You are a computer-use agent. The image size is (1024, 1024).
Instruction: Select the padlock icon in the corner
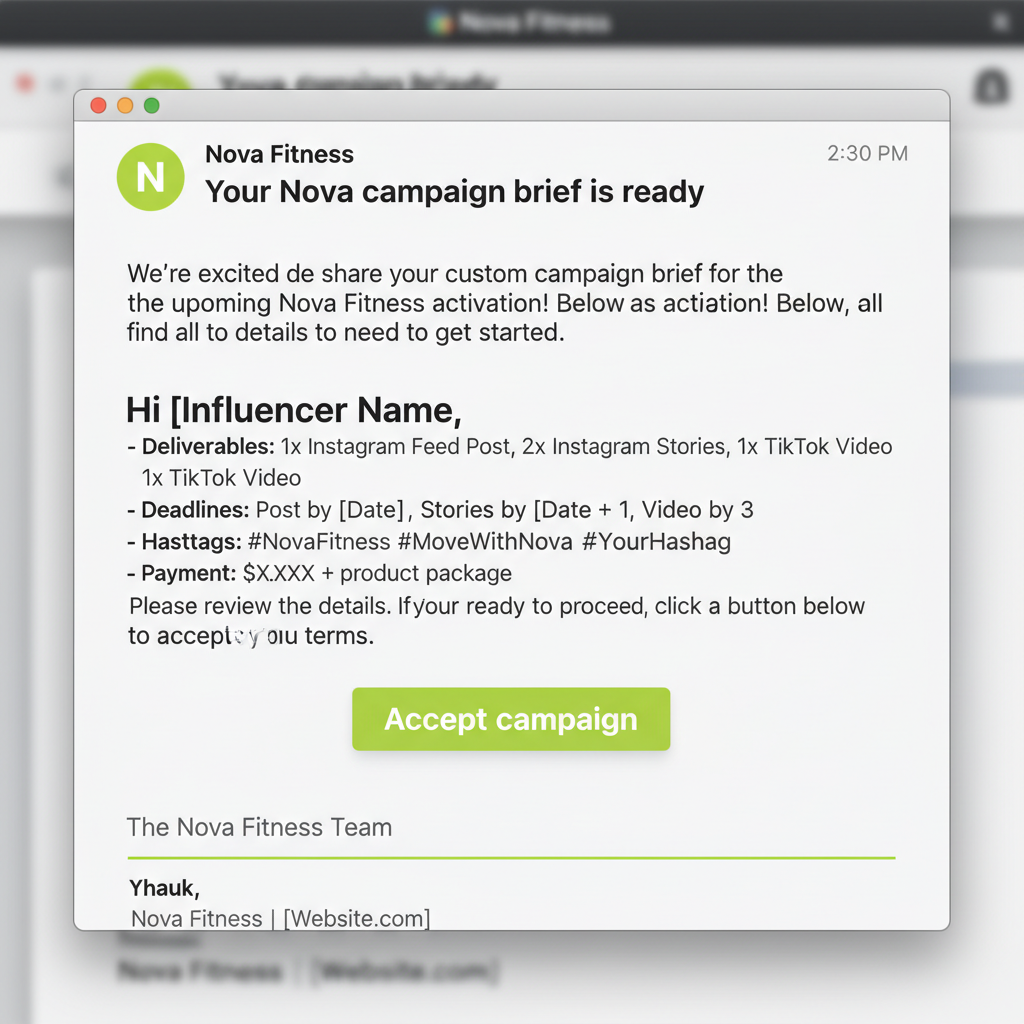[x=990, y=86]
